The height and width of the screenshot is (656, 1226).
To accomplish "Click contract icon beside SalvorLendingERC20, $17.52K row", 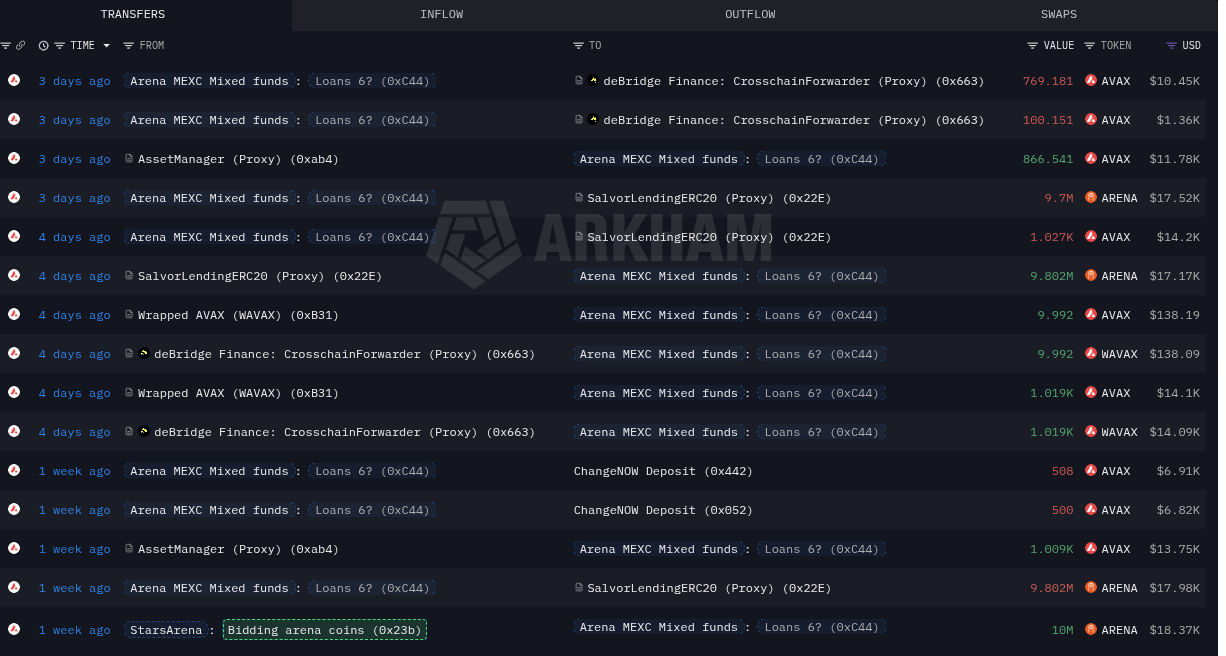I will coord(579,198).
